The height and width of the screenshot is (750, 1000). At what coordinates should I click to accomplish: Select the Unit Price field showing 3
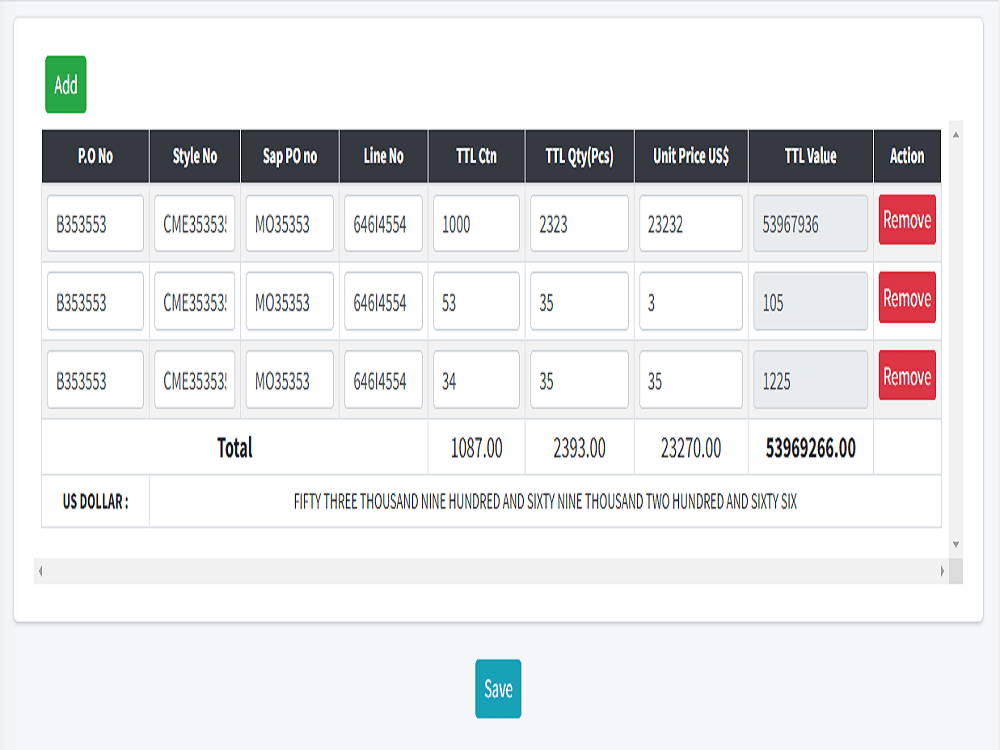click(x=690, y=300)
